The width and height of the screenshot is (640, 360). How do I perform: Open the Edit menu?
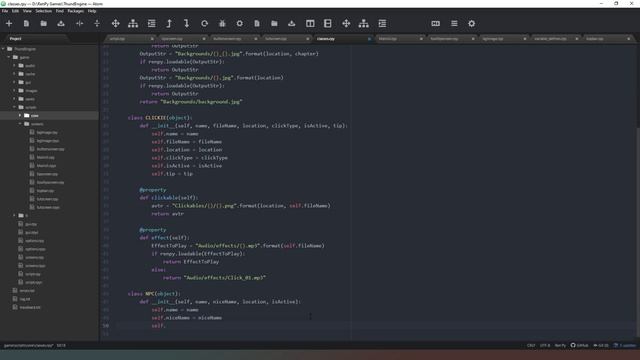[16, 11]
